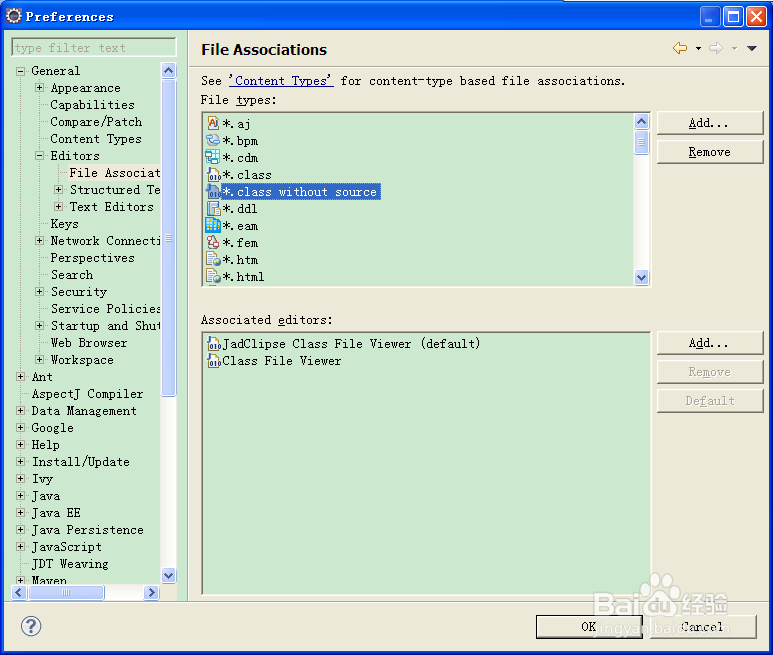This screenshot has height=655, width=773.
Task: Click the *.bpm file type icon
Action: [x=213, y=140]
